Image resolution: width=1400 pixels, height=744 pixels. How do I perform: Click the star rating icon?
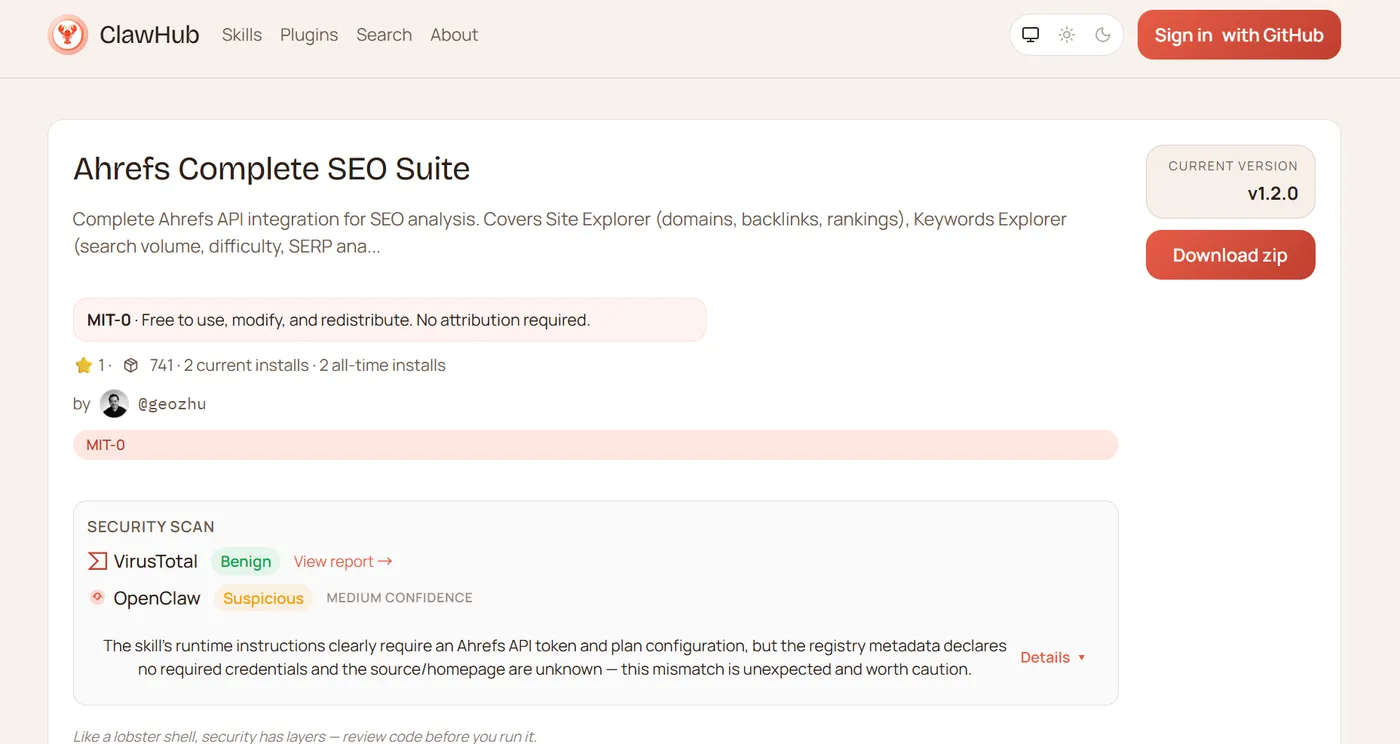pos(84,366)
